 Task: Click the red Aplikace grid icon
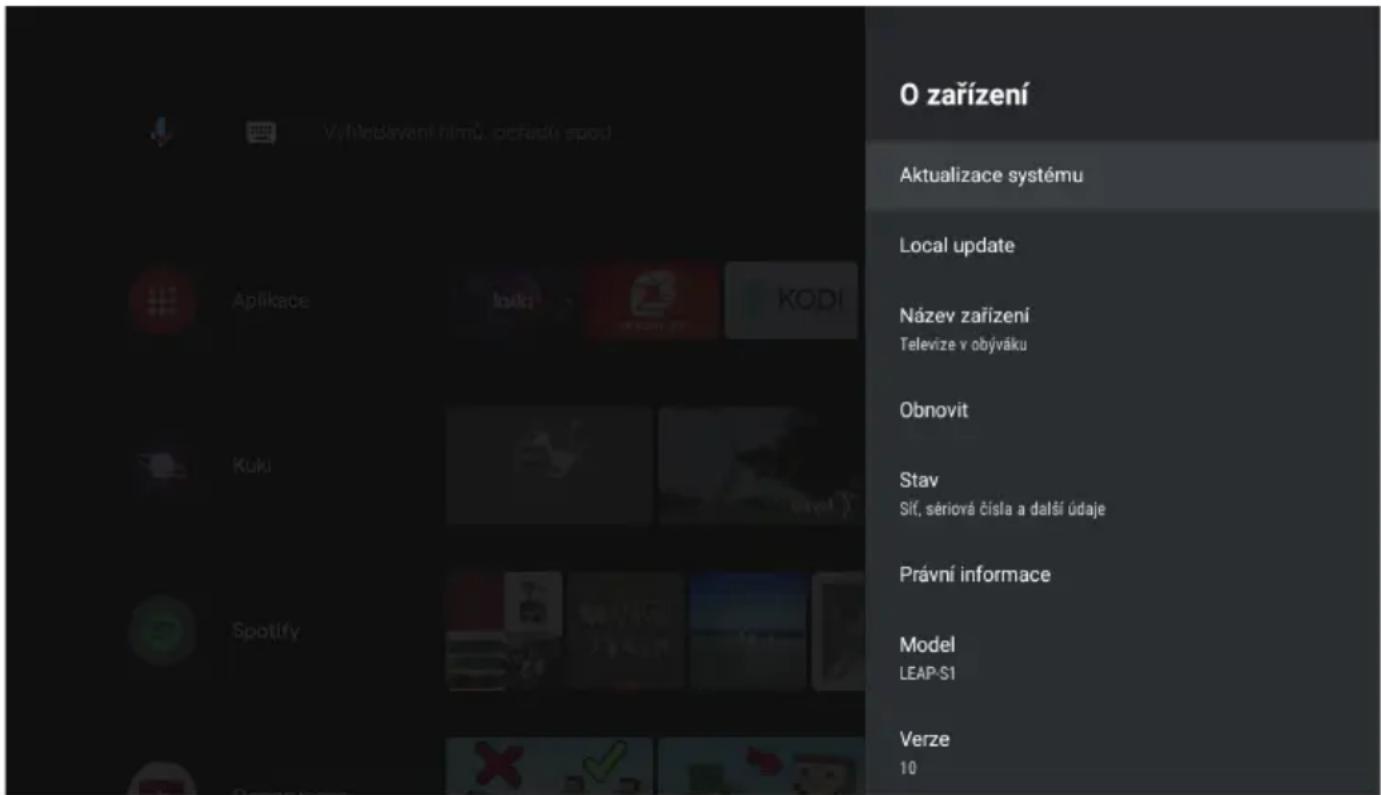(162, 301)
